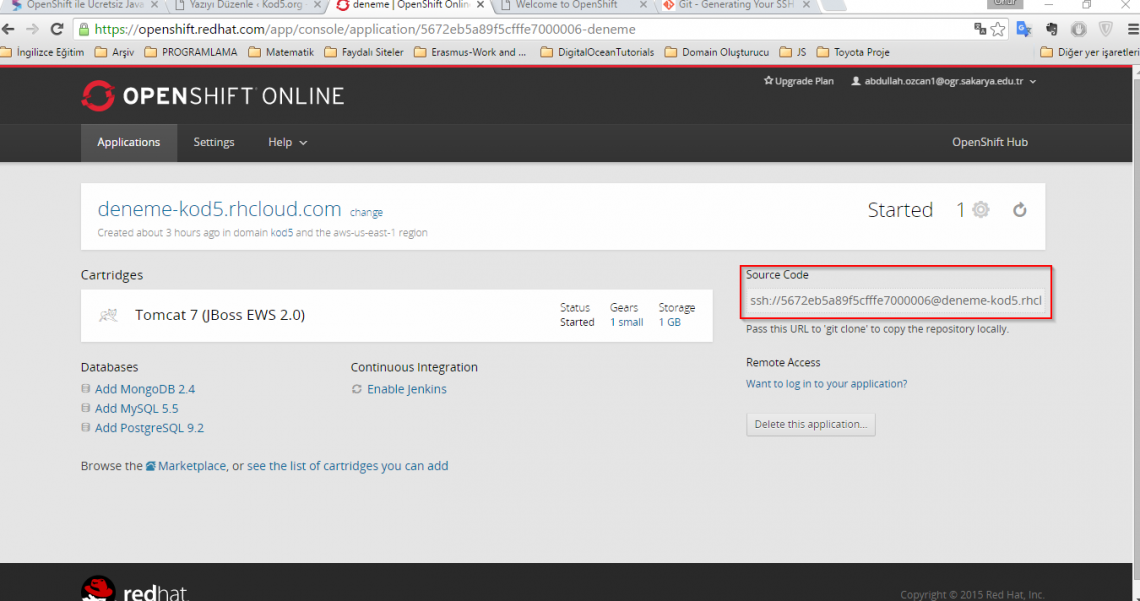Viewport: 1140px width, 601px height.
Task: Open 'PROGRAMLAMA' bookmark folder
Action: [x=191, y=52]
